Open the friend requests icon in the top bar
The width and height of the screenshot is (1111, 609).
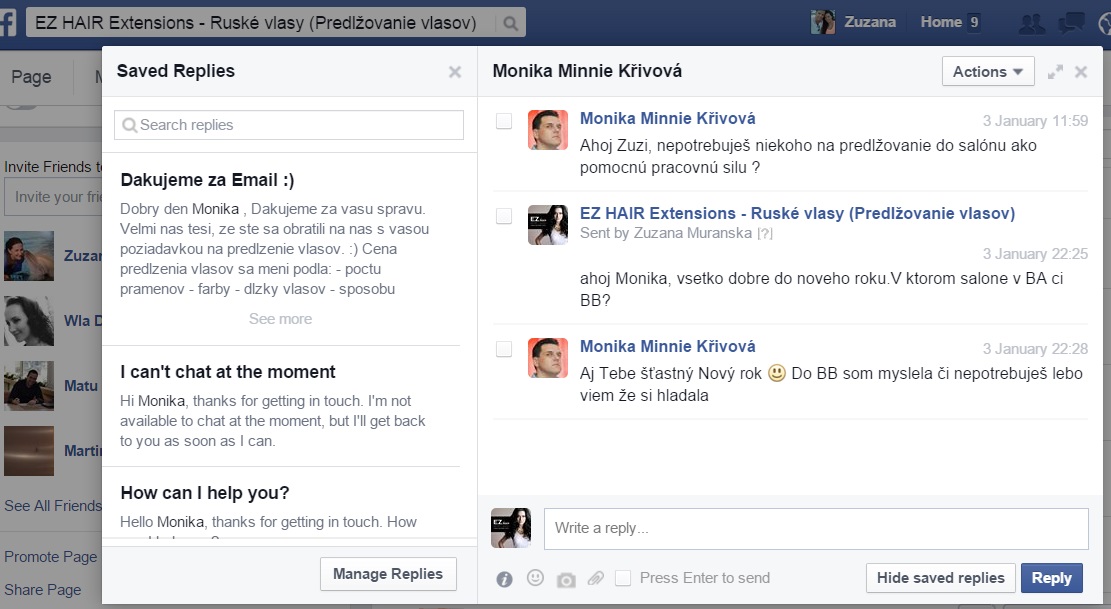coord(1030,22)
